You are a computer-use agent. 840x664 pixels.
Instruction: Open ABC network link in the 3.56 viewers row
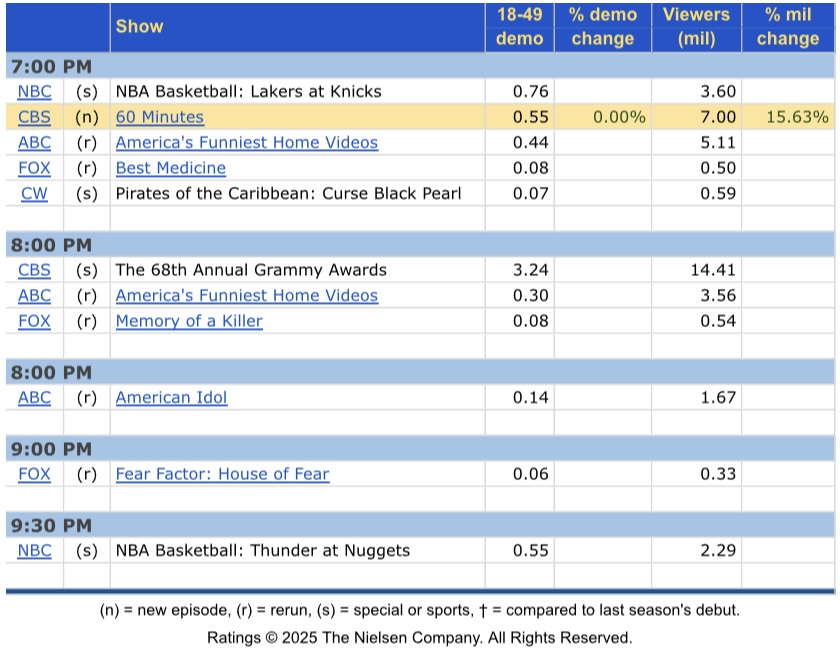34,295
